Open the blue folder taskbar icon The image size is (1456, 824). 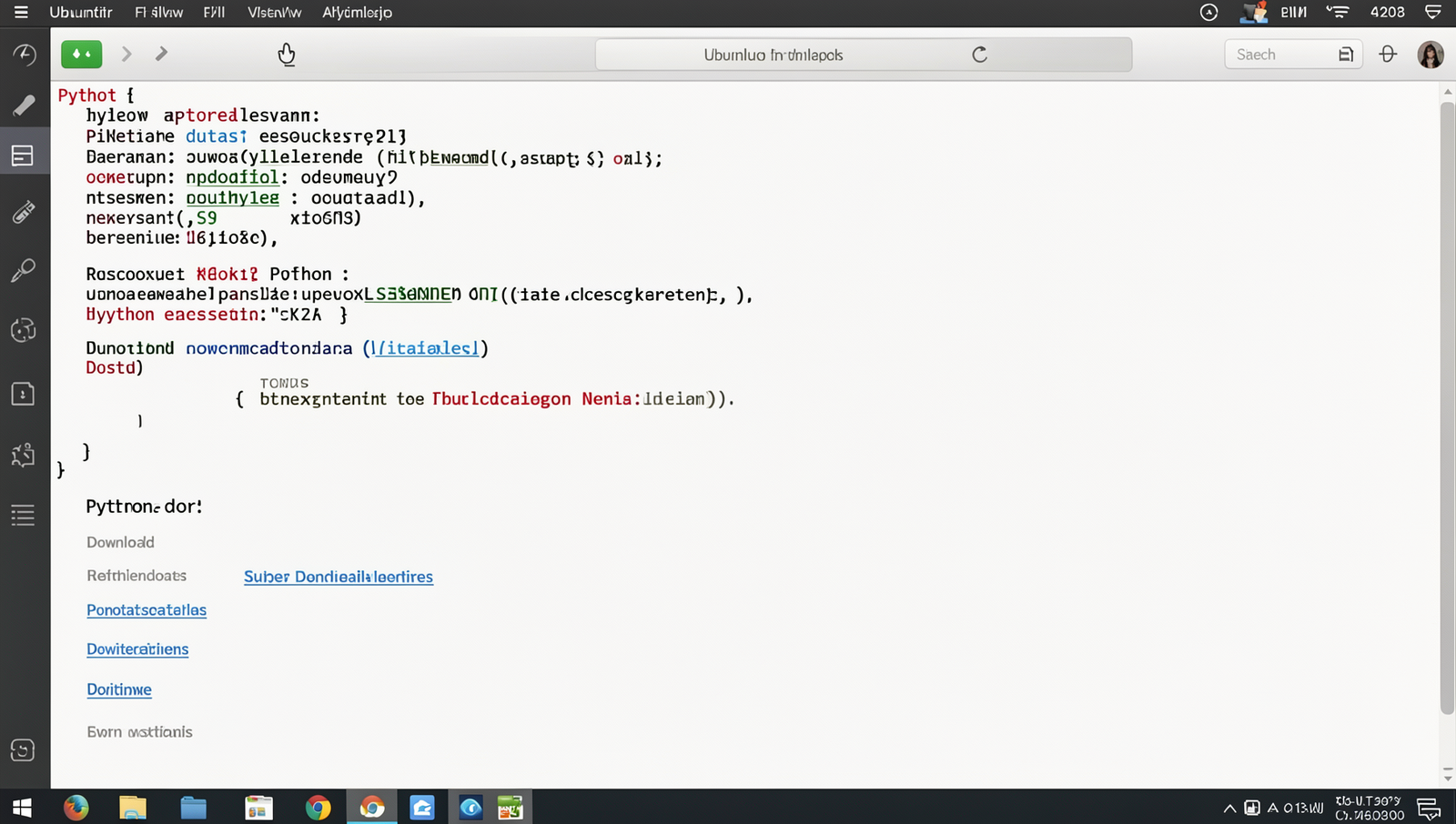pos(193,808)
